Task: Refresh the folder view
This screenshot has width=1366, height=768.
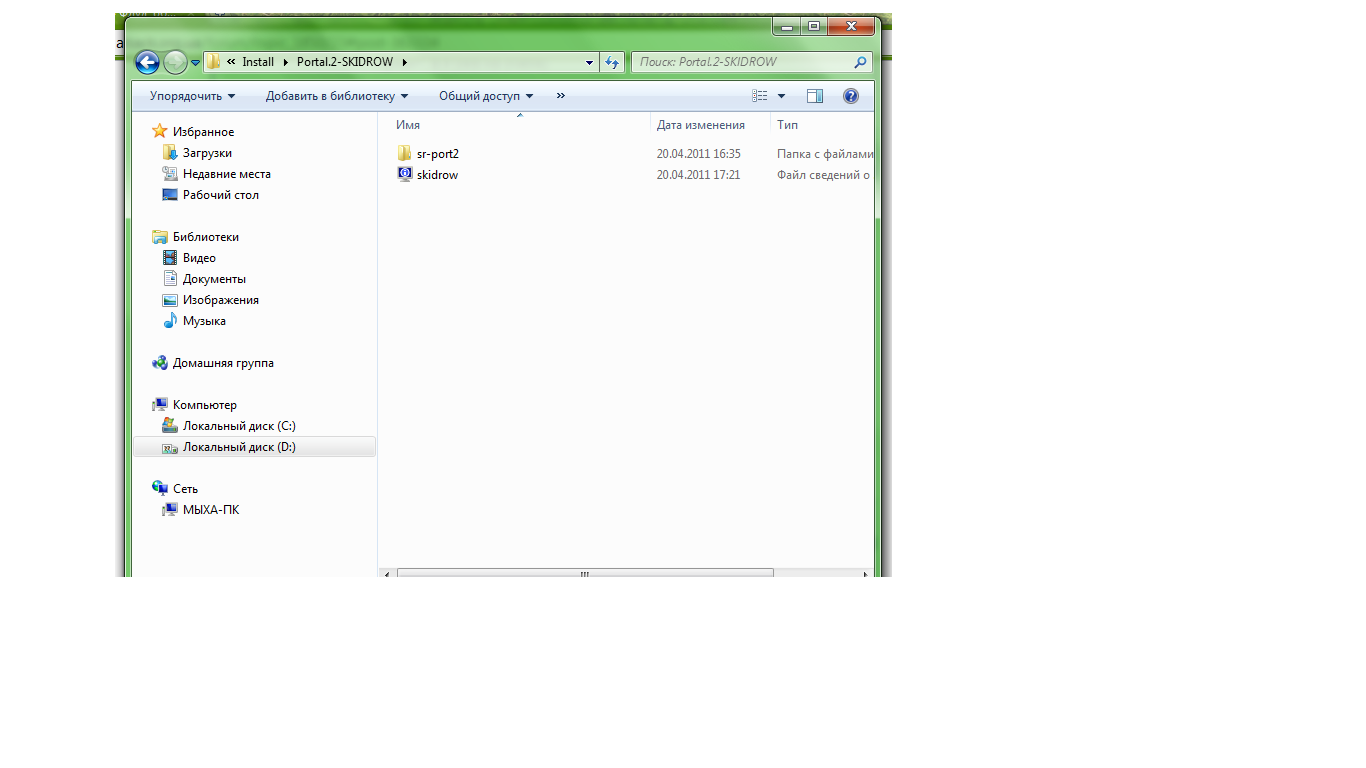Action: click(613, 62)
